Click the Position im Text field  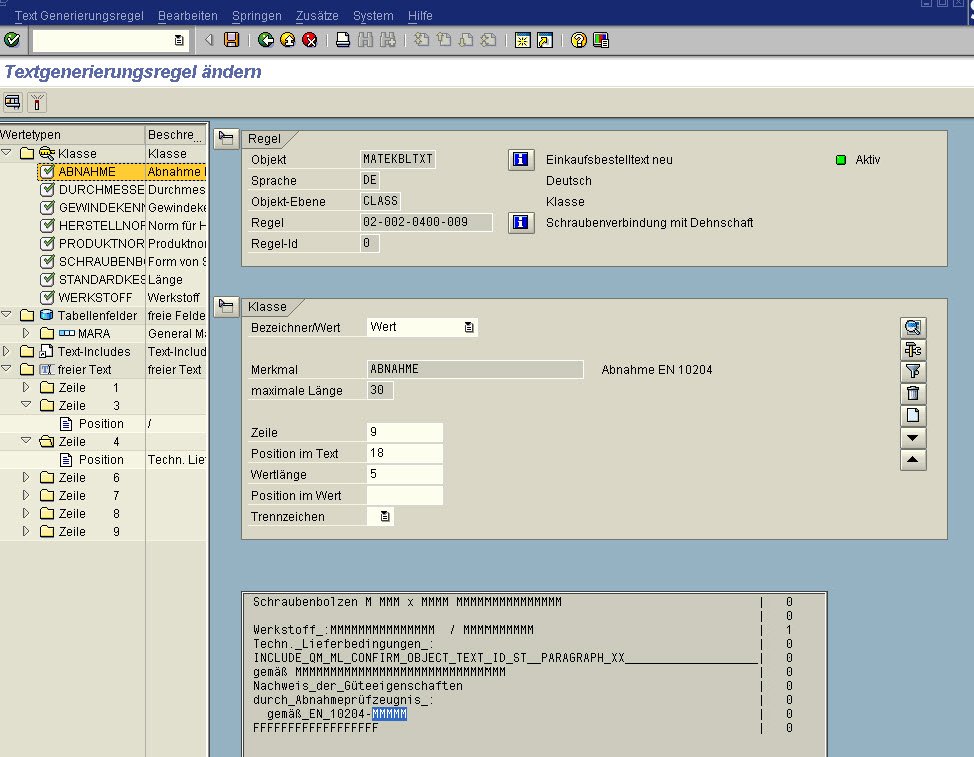pyautogui.click(x=404, y=453)
